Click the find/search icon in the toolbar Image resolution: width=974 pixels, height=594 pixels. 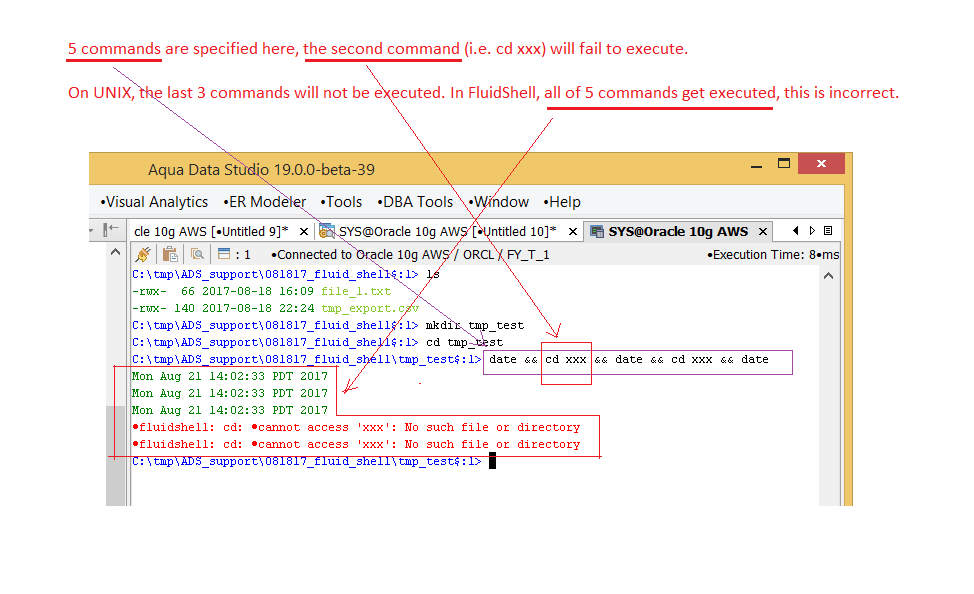coord(197,254)
